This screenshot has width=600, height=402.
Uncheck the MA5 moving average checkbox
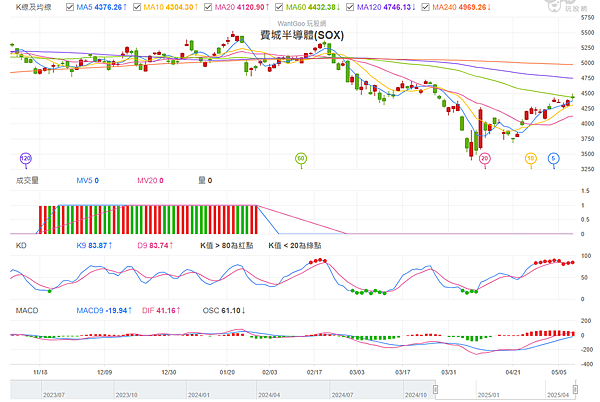click(70, 7)
